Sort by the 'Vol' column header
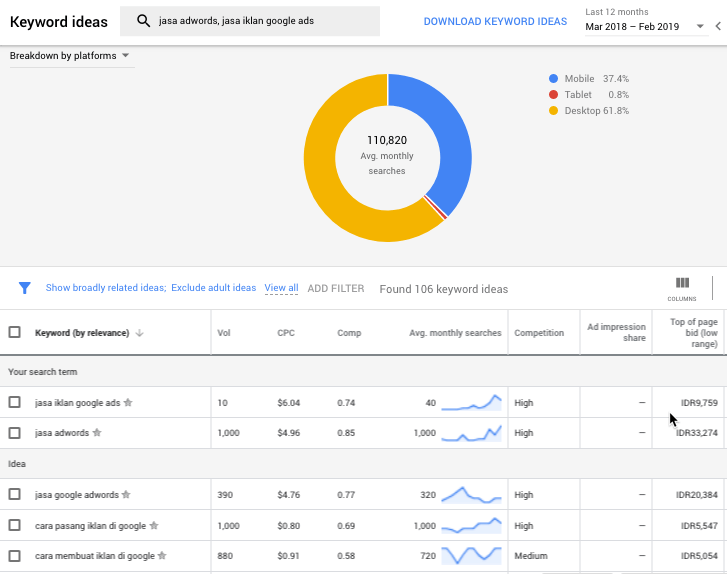The height and width of the screenshot is (574, 727). (223, 333)
